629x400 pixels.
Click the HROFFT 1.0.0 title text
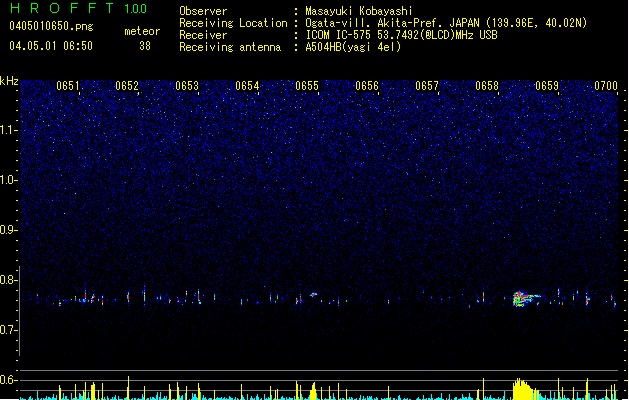[x=78, y=8]
